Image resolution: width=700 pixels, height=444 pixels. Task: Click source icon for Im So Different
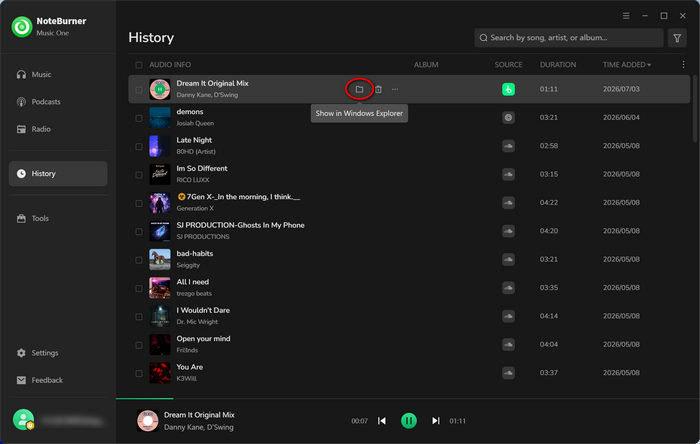(508, 174)
